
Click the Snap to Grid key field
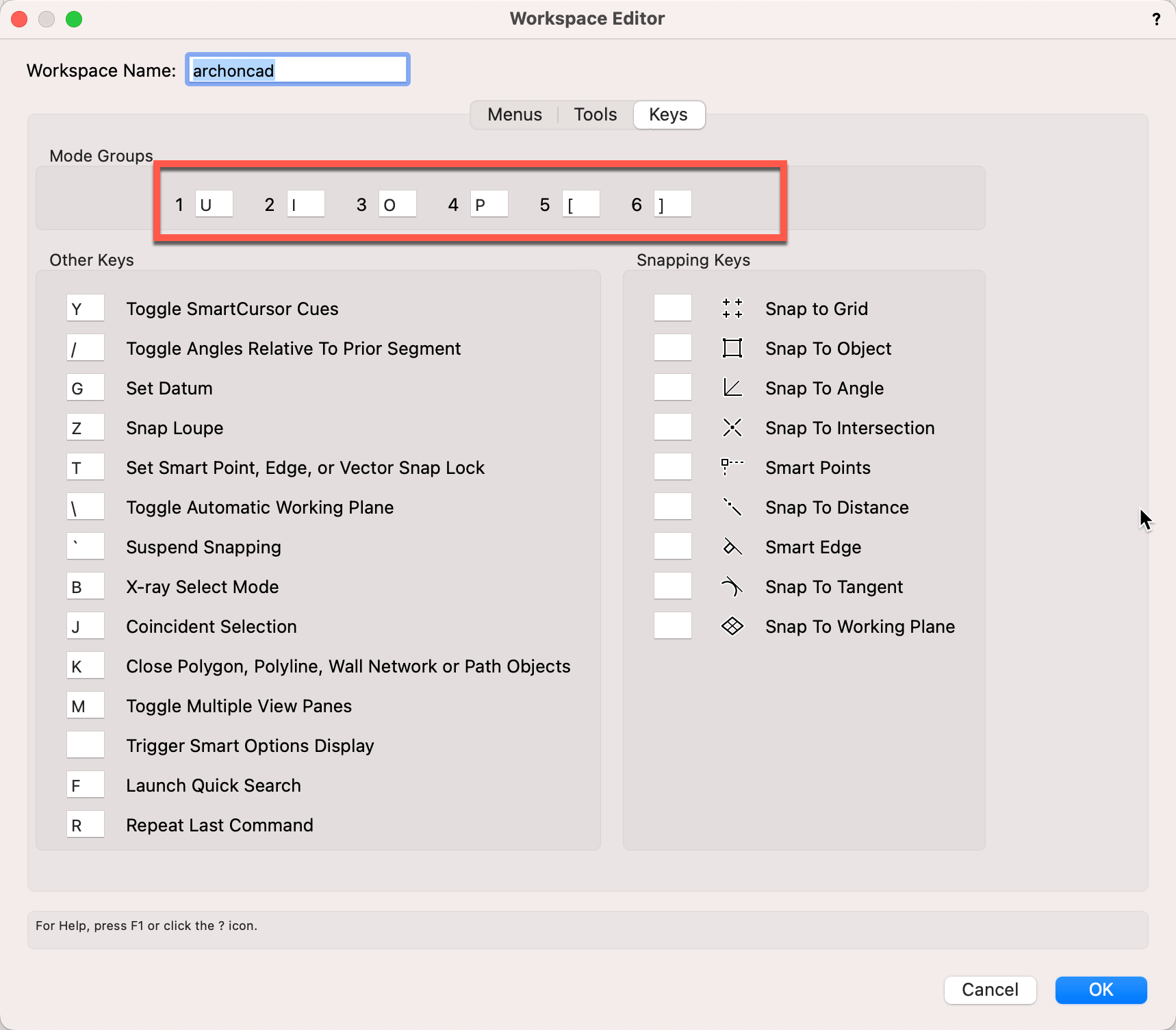pyautogui.click(x=672, y=308)
